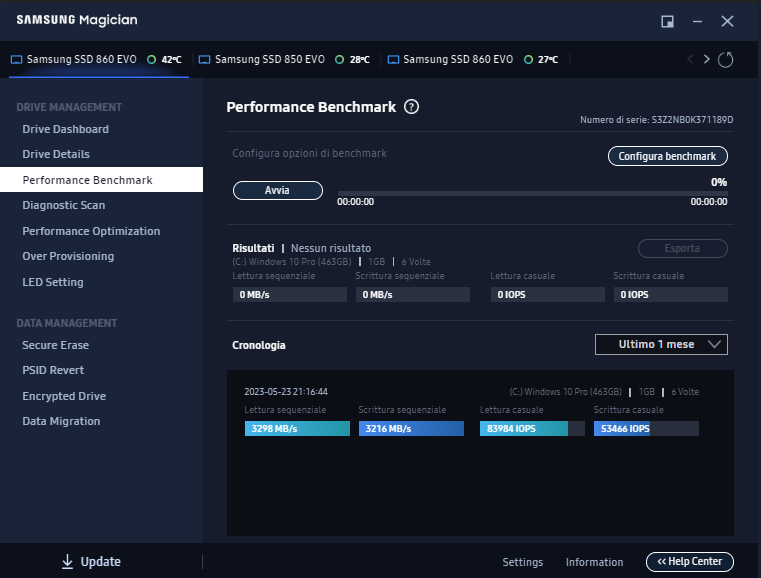Click the Nessun risultato text
The height and width of the screenshot is (578, 761).
331,248
